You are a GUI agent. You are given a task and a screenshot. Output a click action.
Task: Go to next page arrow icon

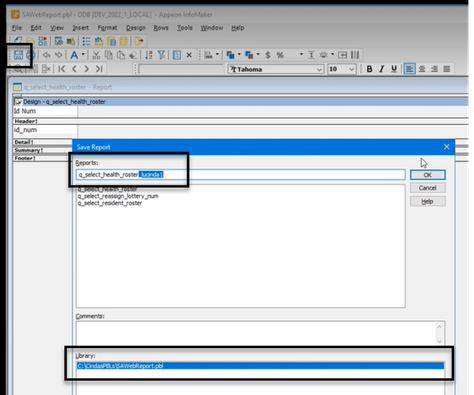point(86,69)
